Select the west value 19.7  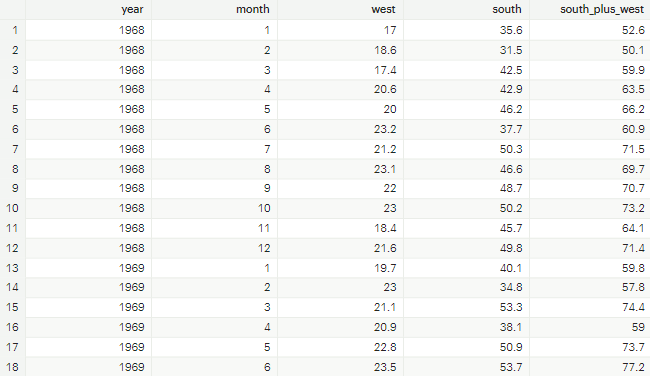click(385, 268)
